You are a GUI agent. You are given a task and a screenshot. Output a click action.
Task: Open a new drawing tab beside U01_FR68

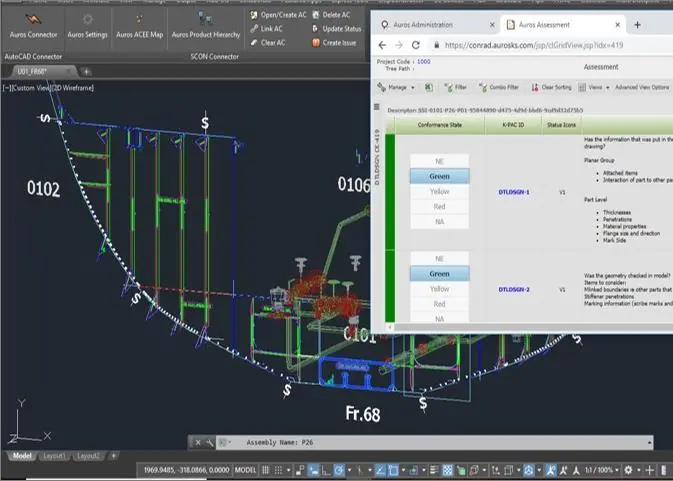click(86, 72)
